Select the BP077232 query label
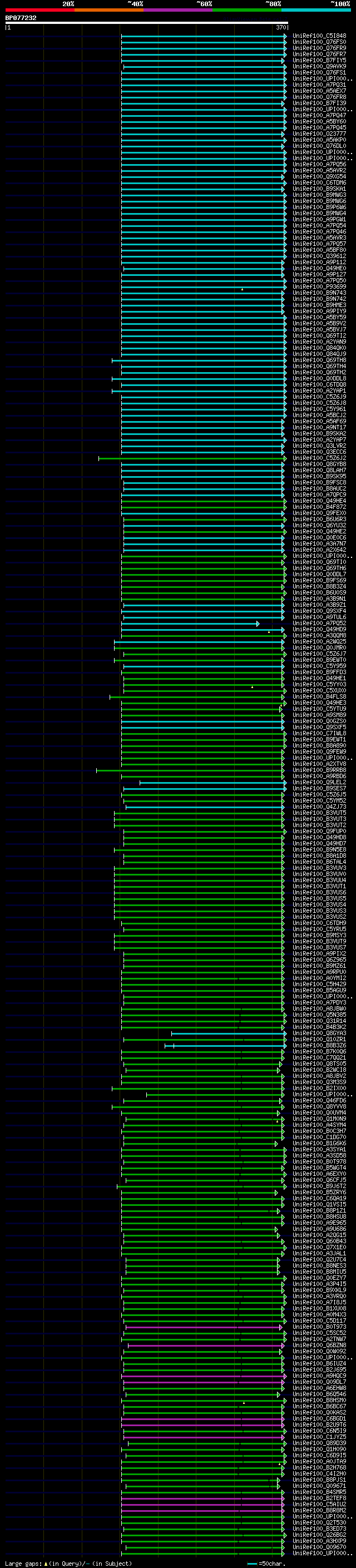Image resolution: width=356 pixels, height=1568 pixels. point(21,18)
